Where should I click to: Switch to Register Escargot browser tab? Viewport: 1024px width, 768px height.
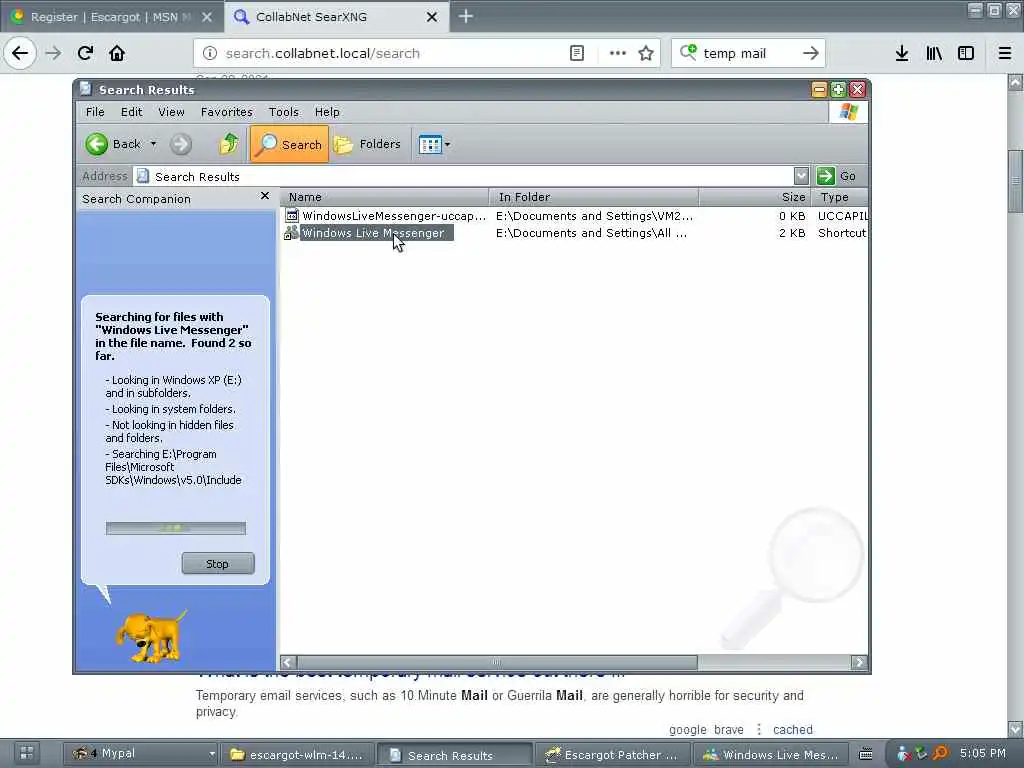111,17
